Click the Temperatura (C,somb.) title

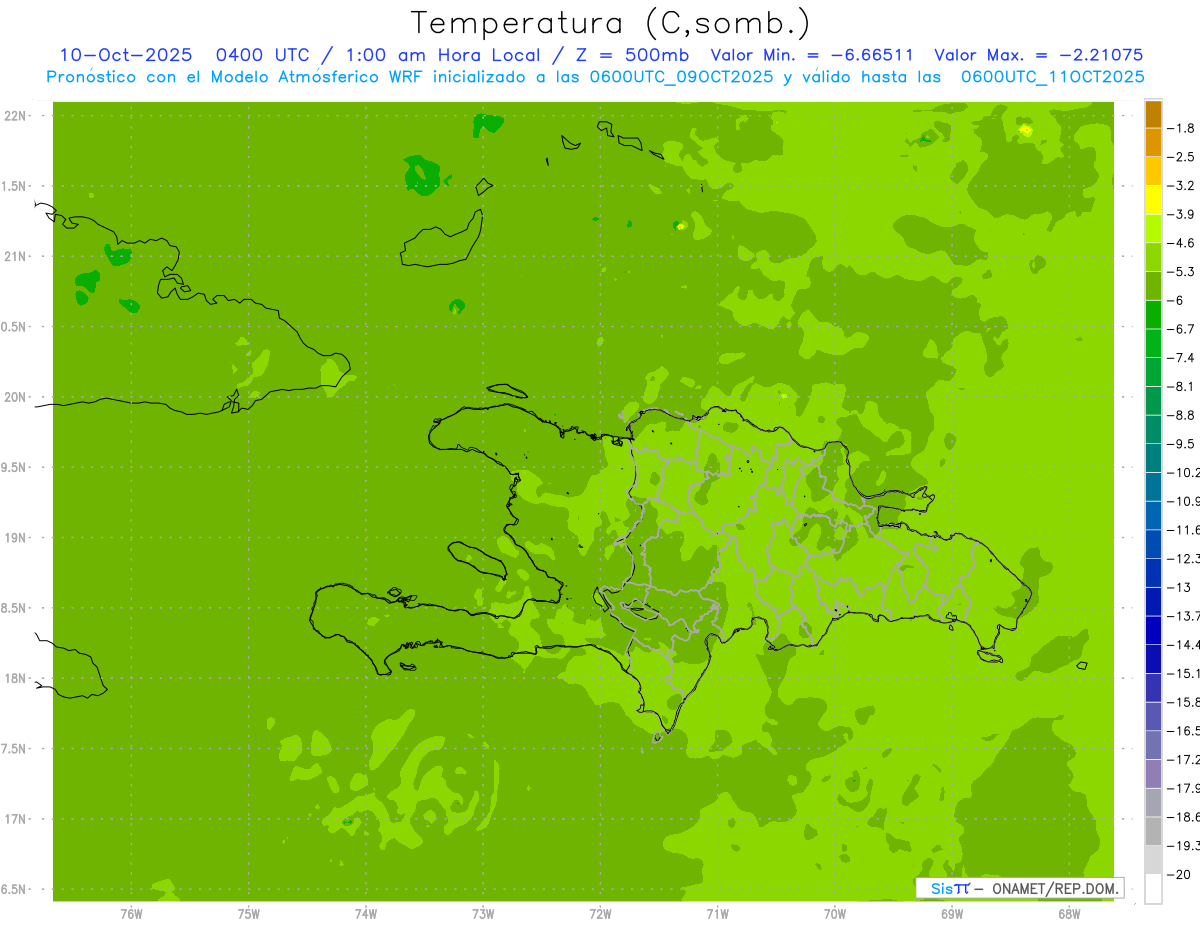(x=611, y=23)
